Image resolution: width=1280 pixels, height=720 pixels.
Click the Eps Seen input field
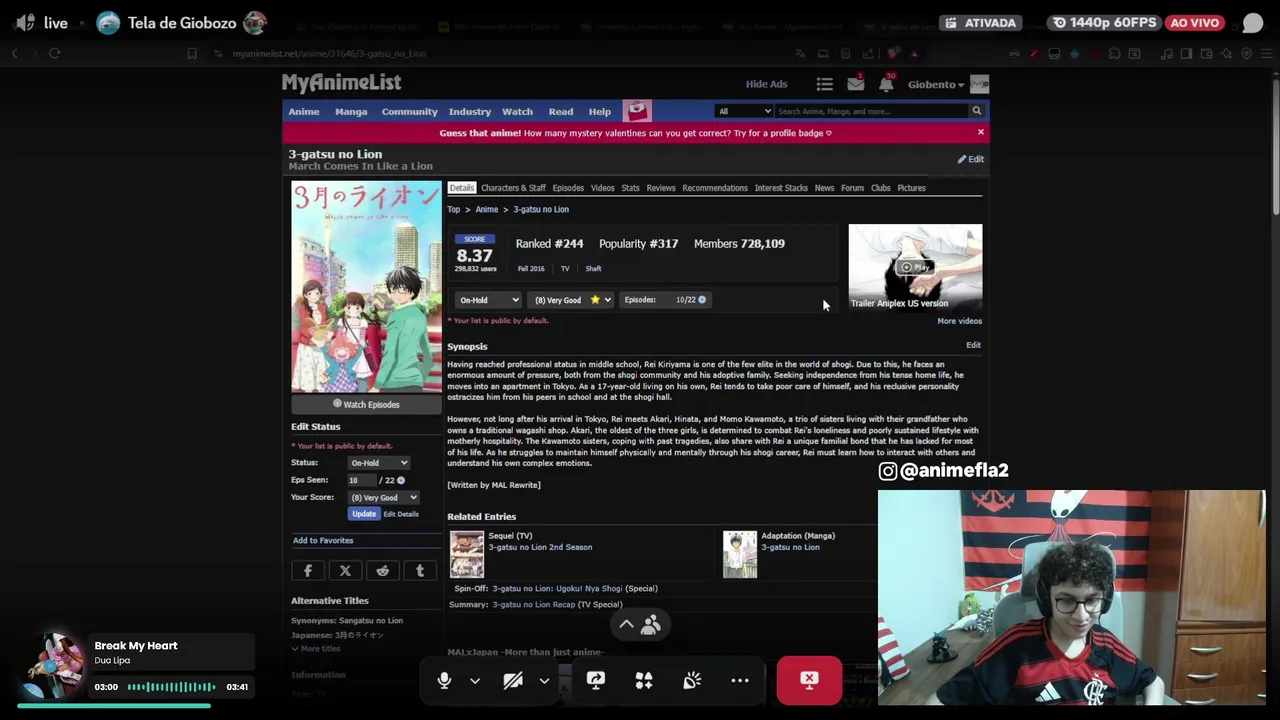point(361,480)
